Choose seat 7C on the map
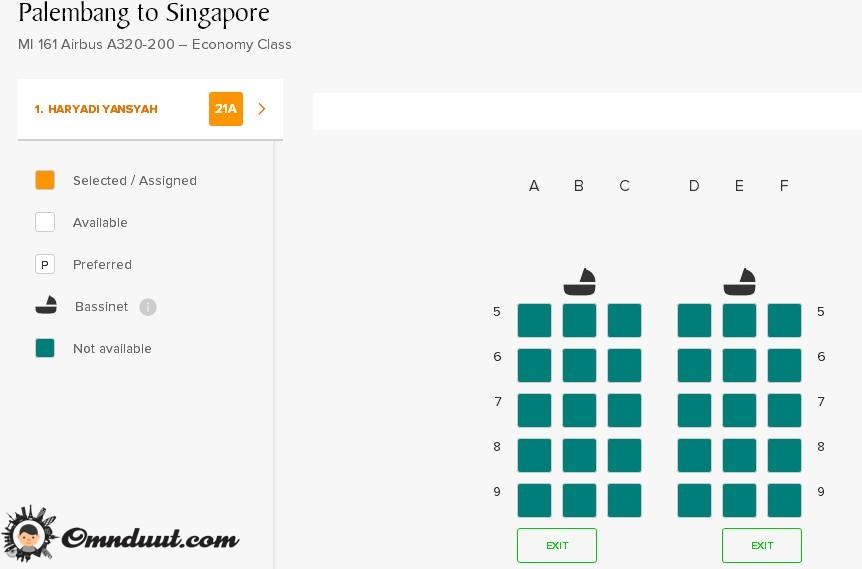862x569 pixels. click(x=624, y=411)
